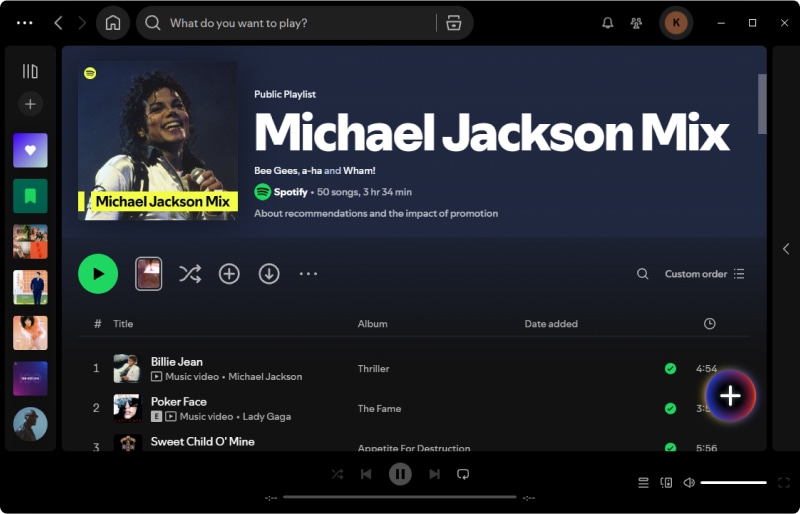Open a-ha artist link
Viewport: 800px width, 514px height.
click(311, 170)
